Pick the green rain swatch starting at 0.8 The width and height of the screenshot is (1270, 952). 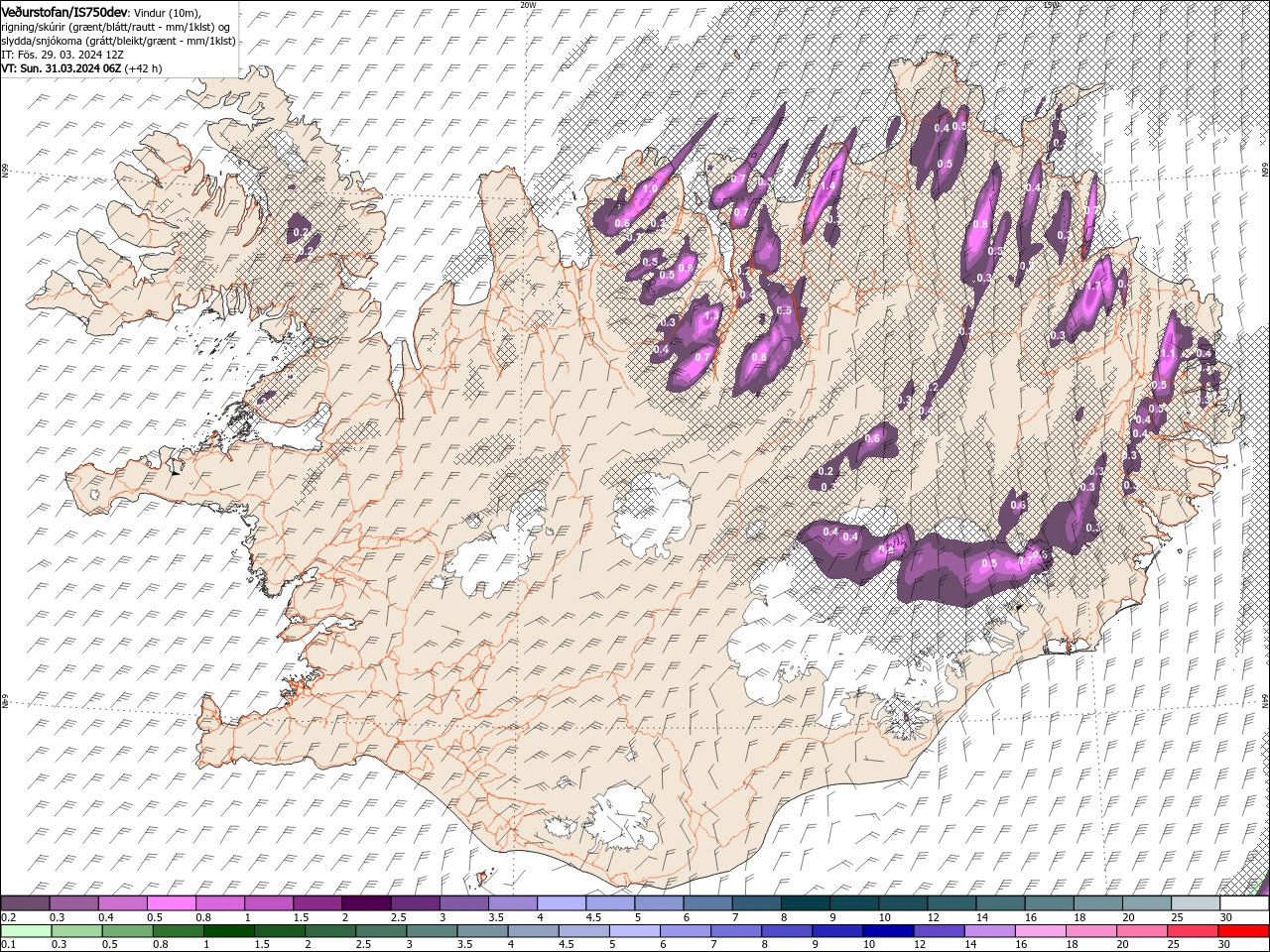pyautogui.click(x=179, y=931)
